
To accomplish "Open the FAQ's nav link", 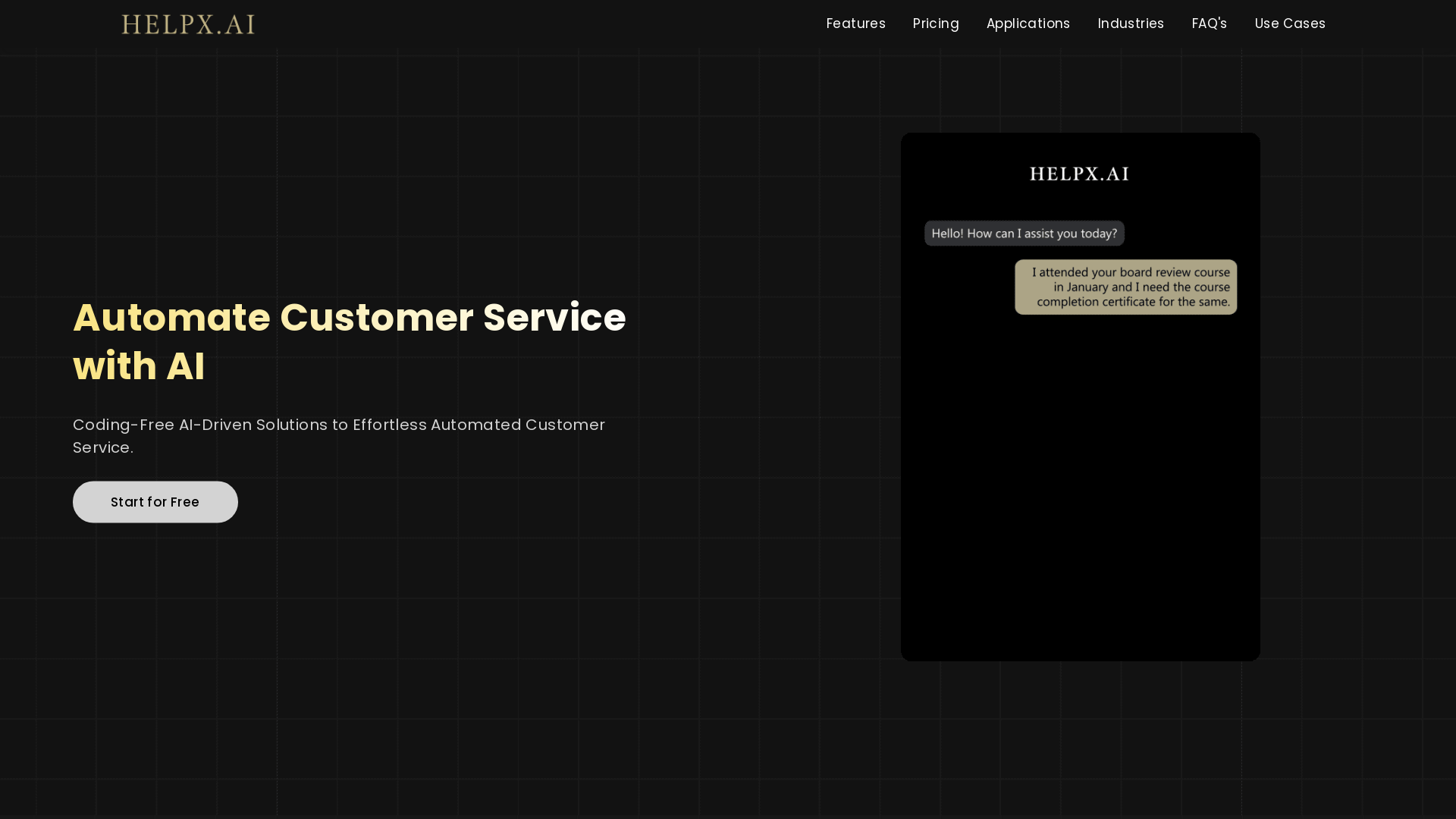I will [x=1209, y=24].
